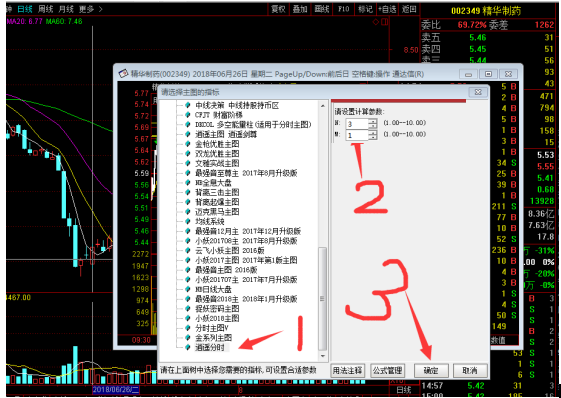Decrease parameter N with down arrow

[x=373, y=126]
